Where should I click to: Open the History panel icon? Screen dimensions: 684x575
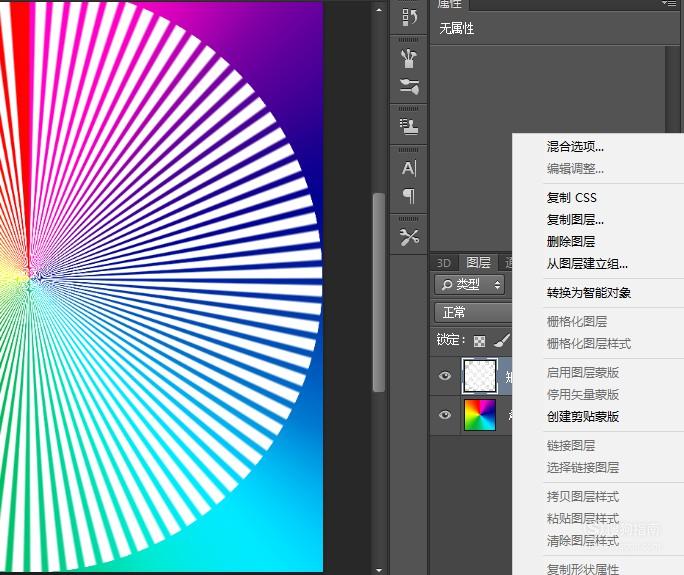409,17
